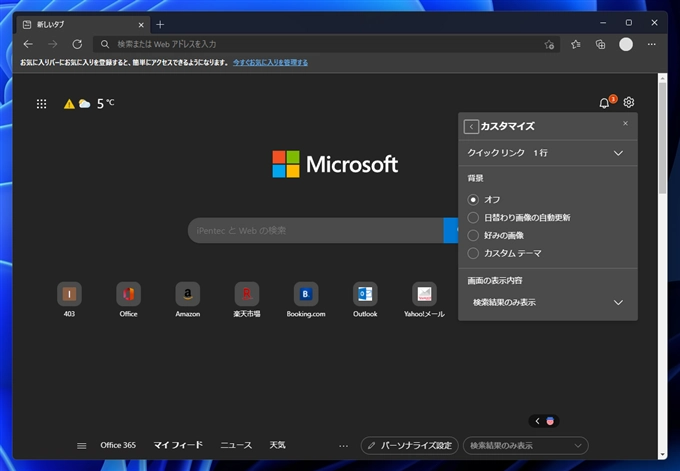Screen dimensions: 680x471
Task: Open the Booking.com quick link
Action: (x=306, y=294)
